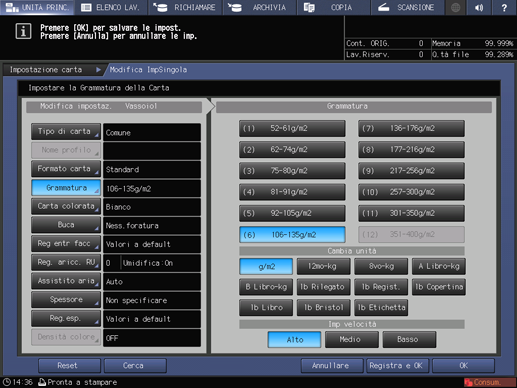Choose lb Etichetta unit

381,308
